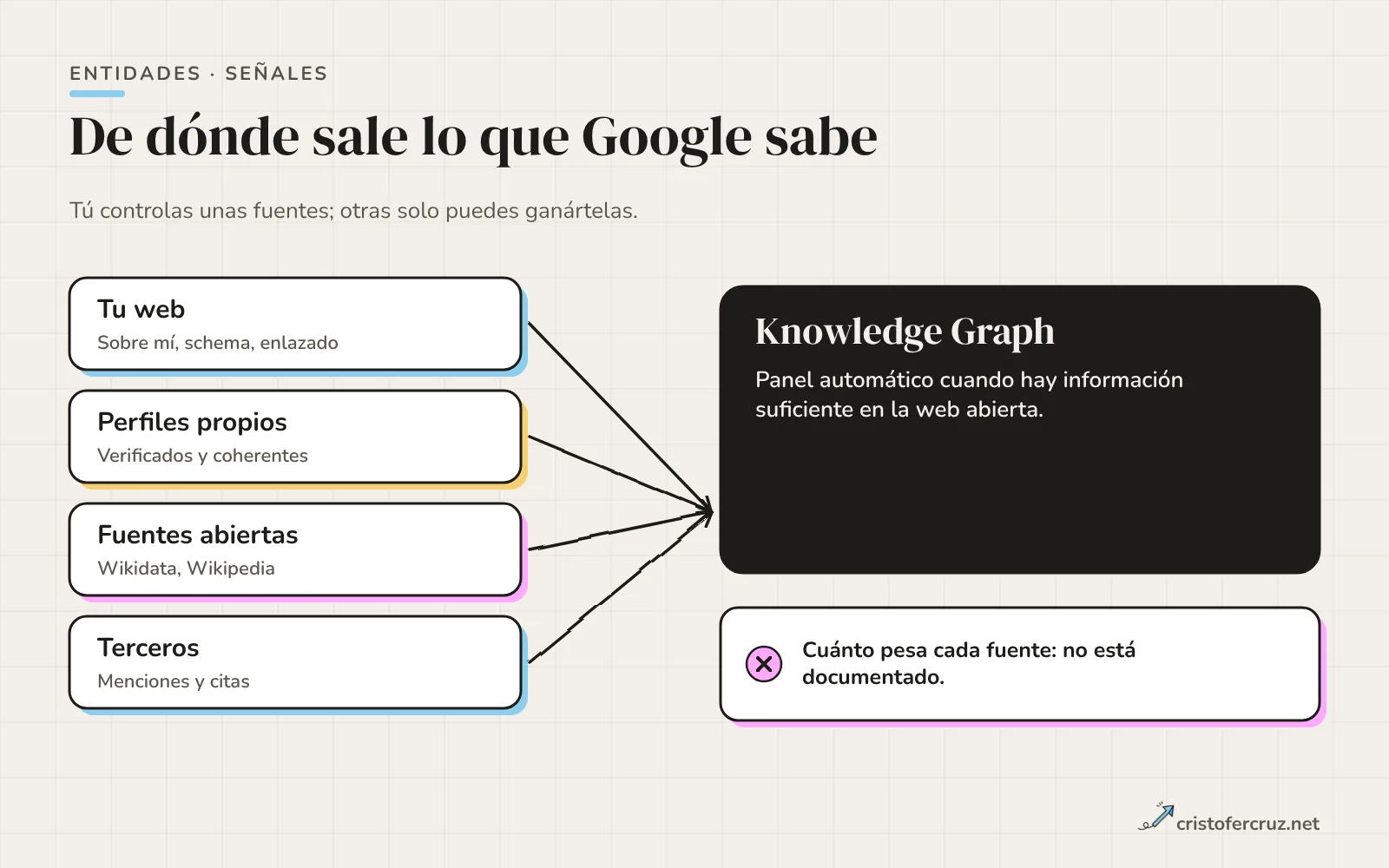Click the "ENTIDADES · SEÑALES" label
Image resolution: width=1389 pixels, height=868 pixels.
tap(199, 74)
